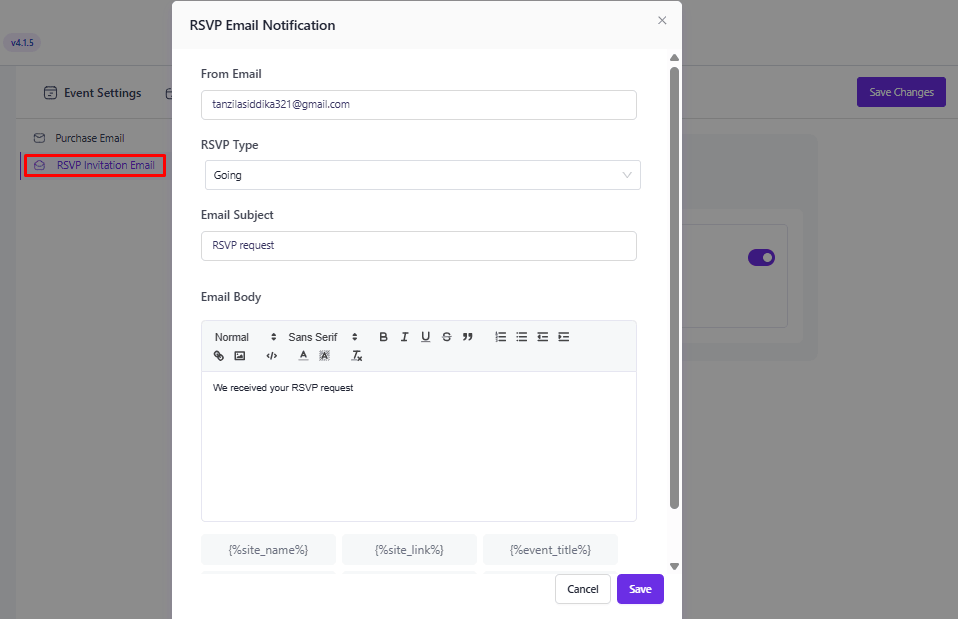Insert a blockquote using the quote icon
Image resolution: width=958 pixels, height=619 pixels.
pyautogui.click(x=467, y=337)
